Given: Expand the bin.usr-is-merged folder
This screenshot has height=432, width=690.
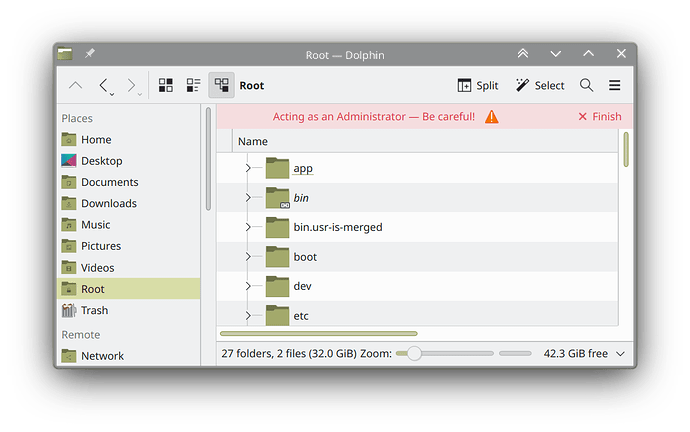Looking at the screenshot, I should point(248,227).
